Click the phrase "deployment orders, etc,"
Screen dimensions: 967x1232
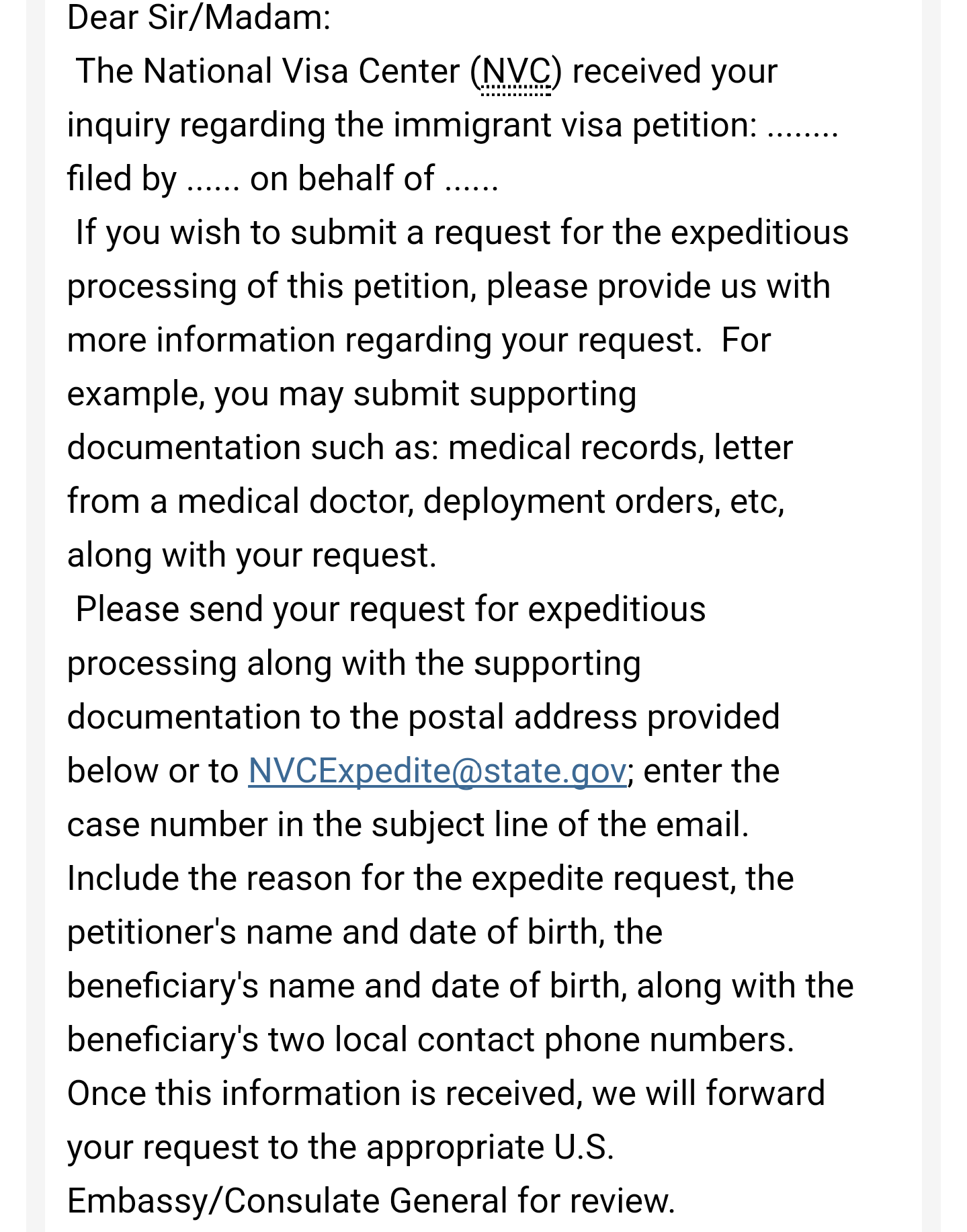(603, 502)
